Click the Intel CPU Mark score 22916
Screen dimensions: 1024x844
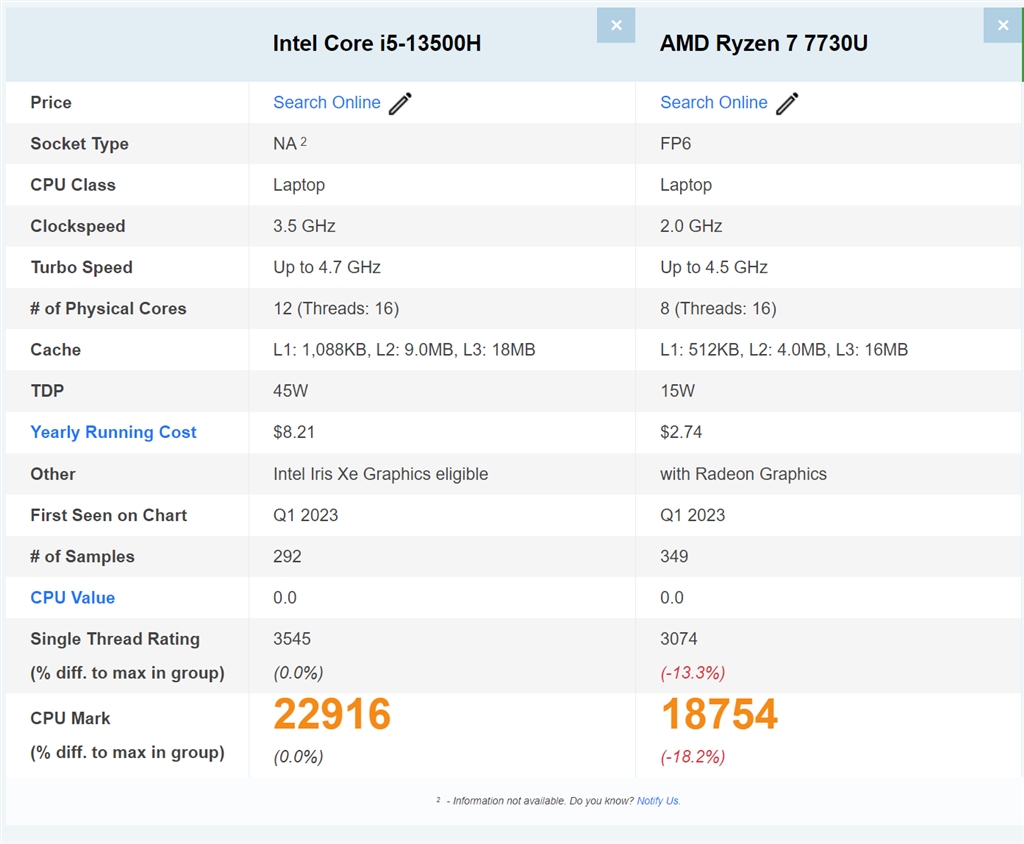click(x=332, y=715)
